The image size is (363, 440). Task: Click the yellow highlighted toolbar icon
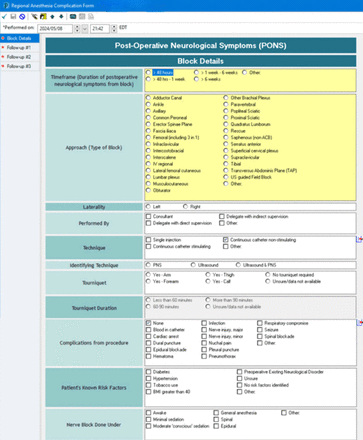click(43, 16)
